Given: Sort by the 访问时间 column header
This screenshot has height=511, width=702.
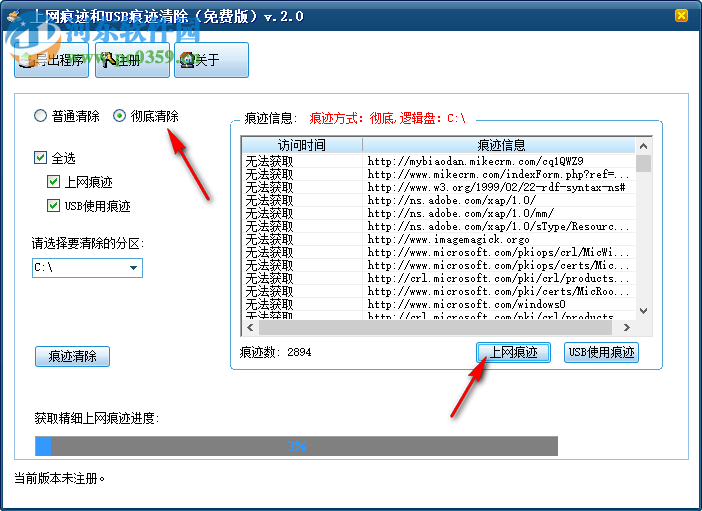Looking at the screenshot, I should coord(302,145).
